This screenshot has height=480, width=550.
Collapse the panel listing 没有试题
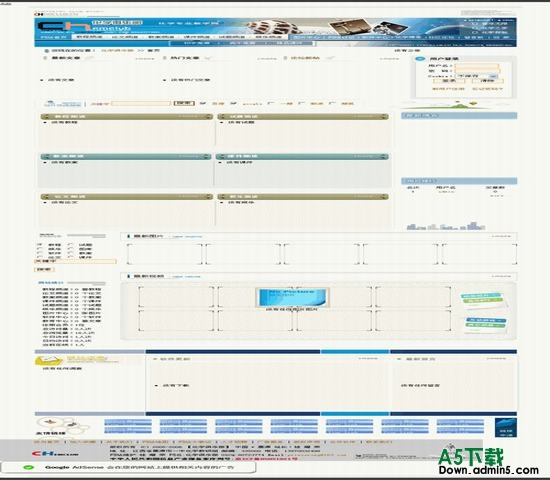(x=385, y=116)
